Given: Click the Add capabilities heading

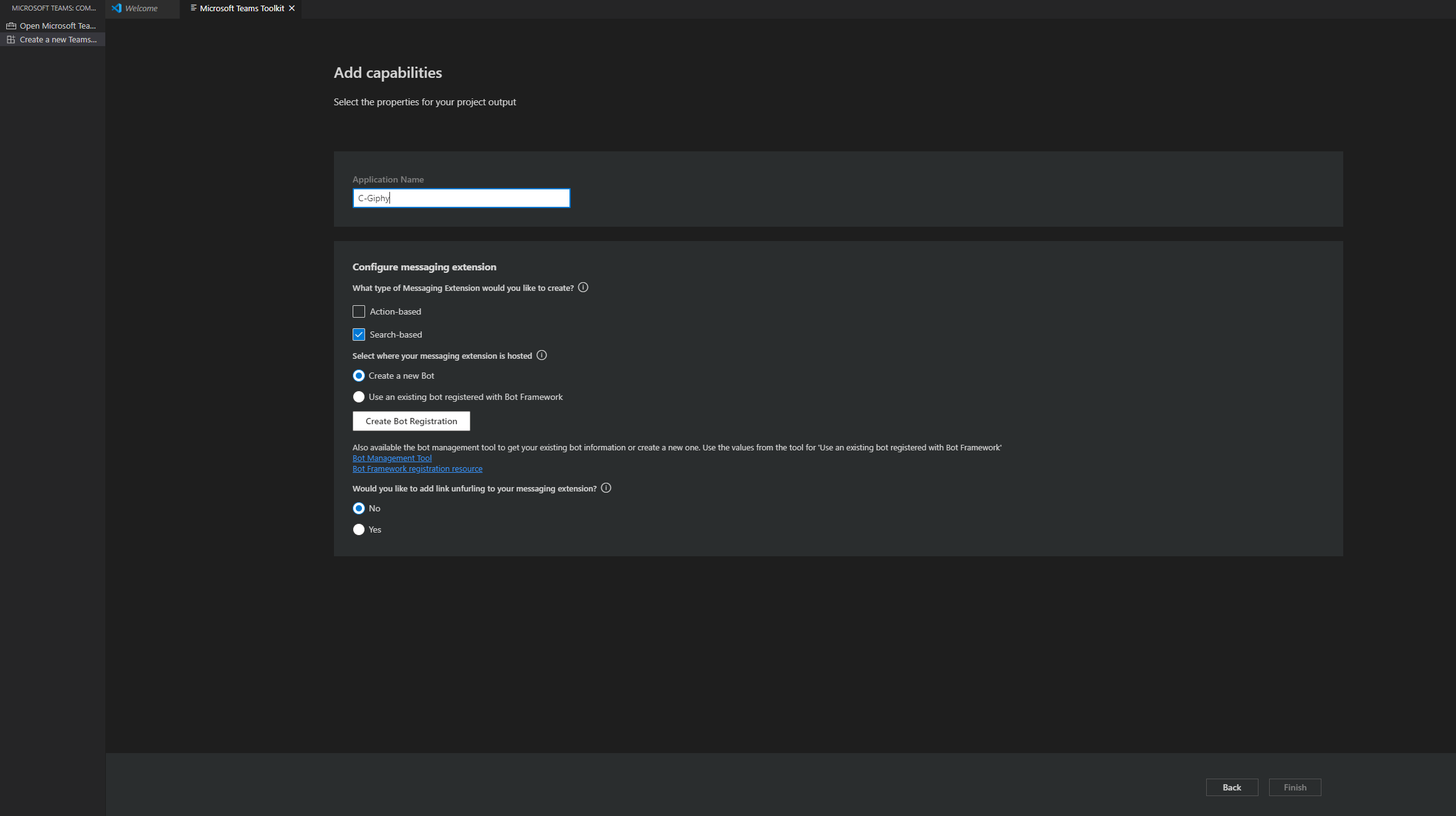Looking at the screenshot, I should pyautogui.click(x=388, y=73).
